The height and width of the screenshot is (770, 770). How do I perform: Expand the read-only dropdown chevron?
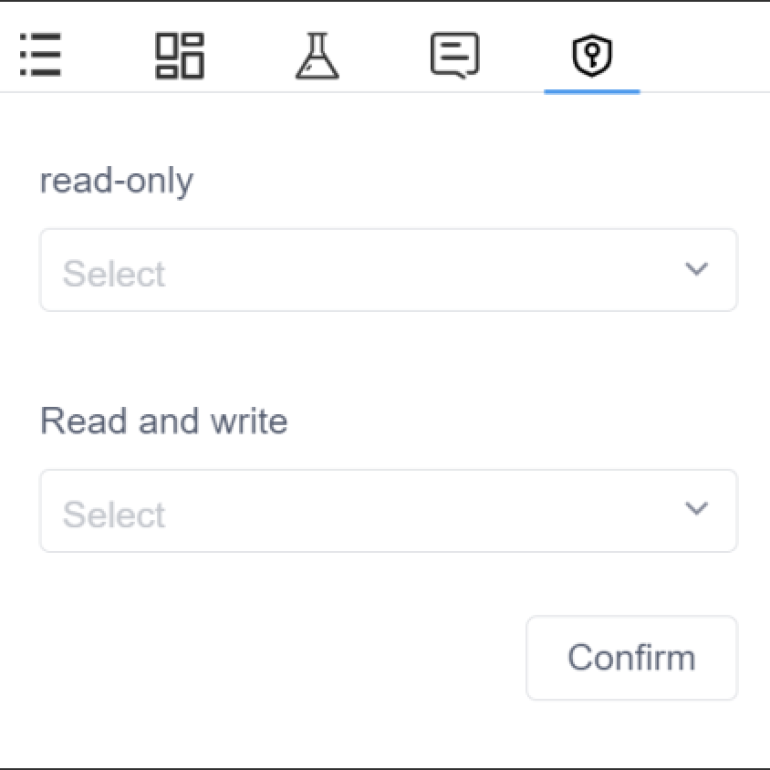696,269
